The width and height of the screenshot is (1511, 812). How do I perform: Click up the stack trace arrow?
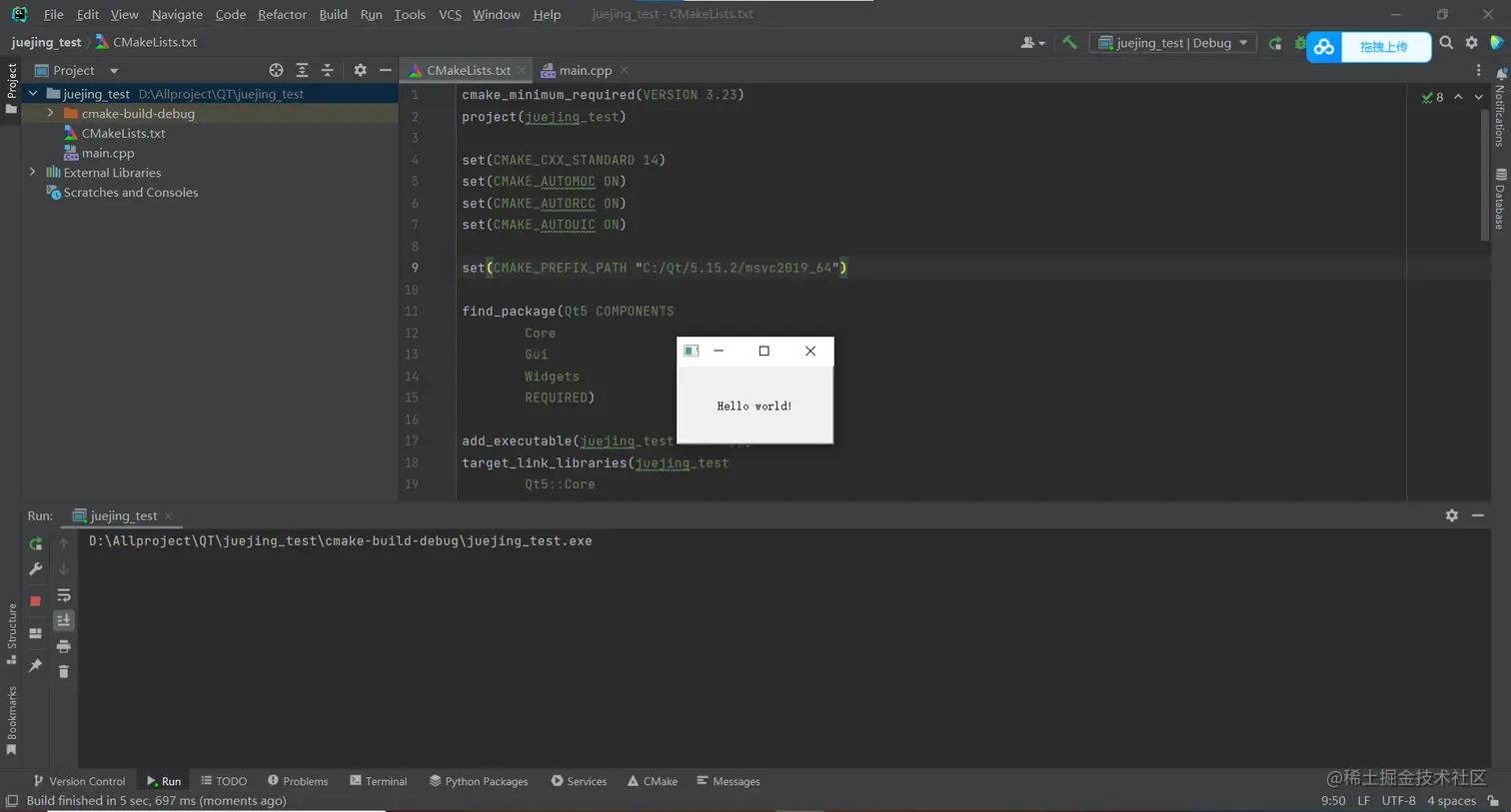pos(64,544)
